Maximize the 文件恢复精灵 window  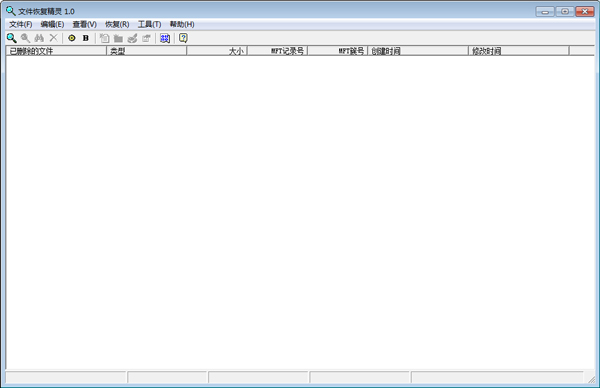pyautogui.click(x=565, y=11)
